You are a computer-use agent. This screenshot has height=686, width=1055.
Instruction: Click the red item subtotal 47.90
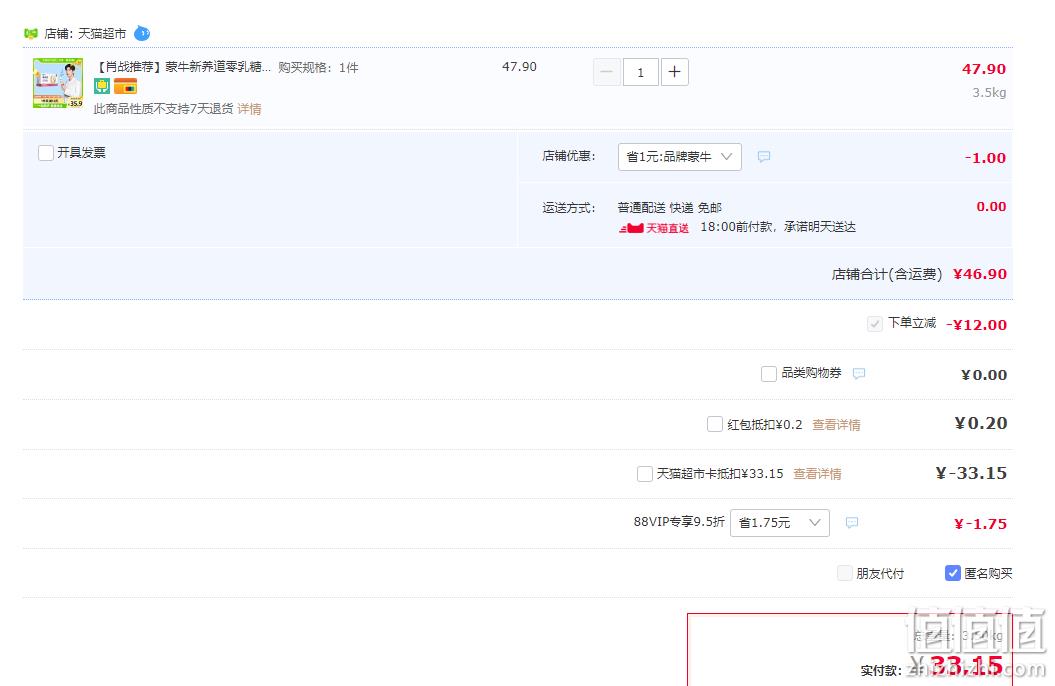[984, 69]
